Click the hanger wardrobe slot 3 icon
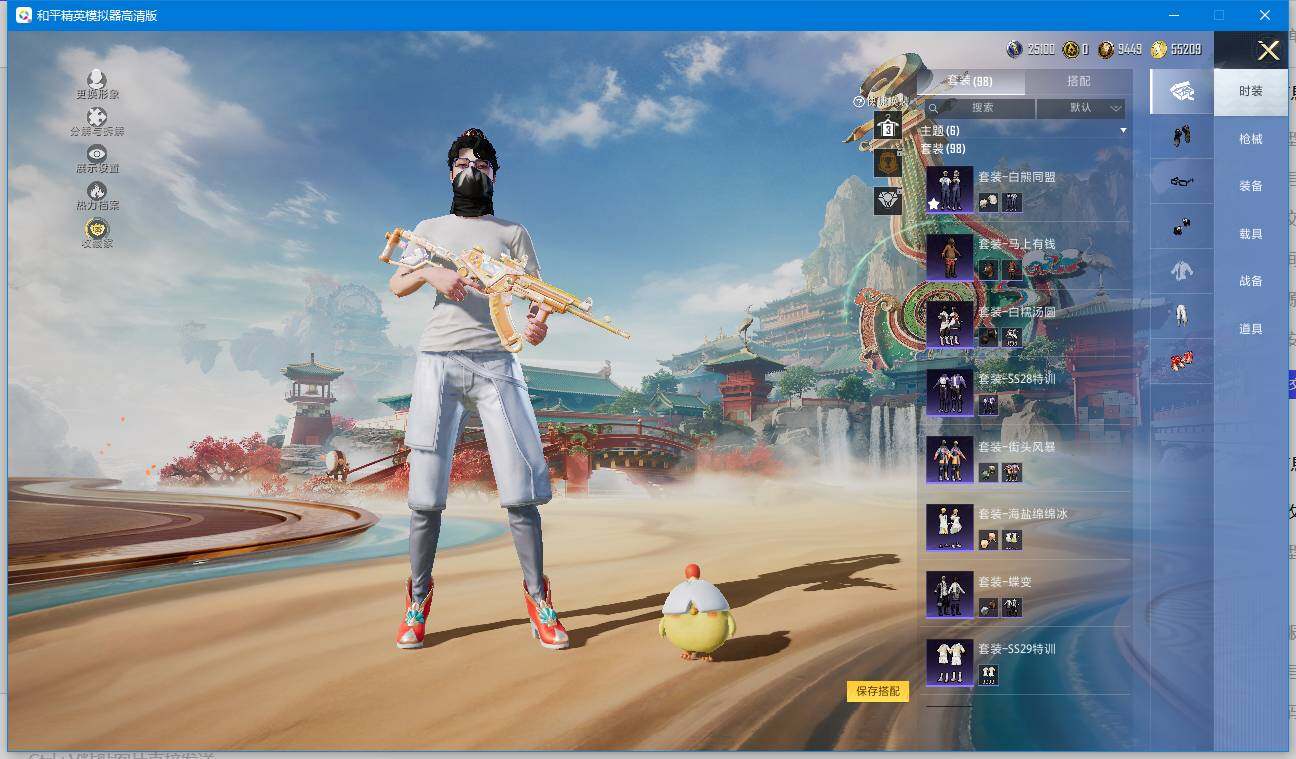1296x759 pixels. (887, 127)
